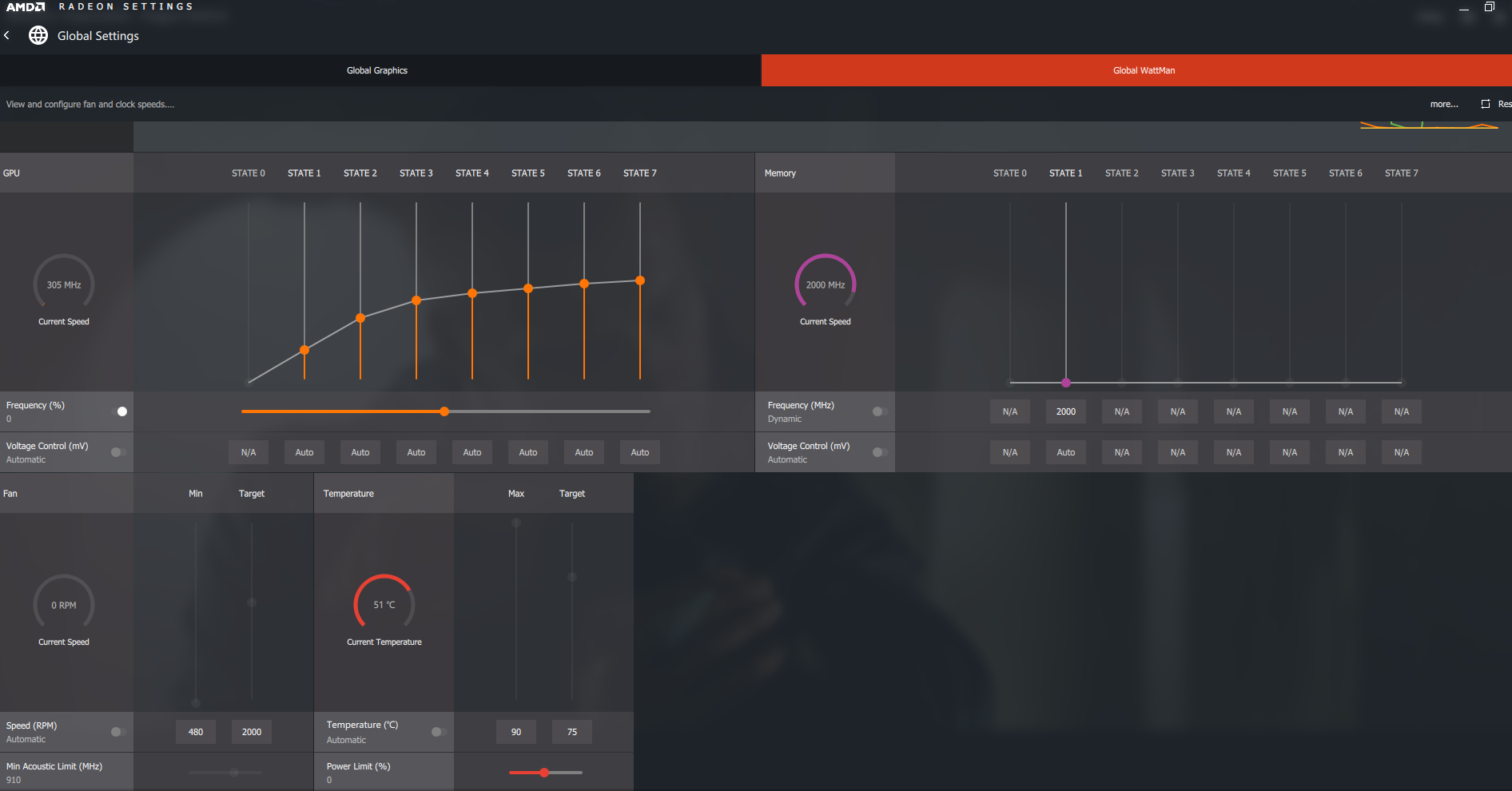1512x791 pixels.
Task: Click Min Acoustic Limit slider
Action: [225, 773]
